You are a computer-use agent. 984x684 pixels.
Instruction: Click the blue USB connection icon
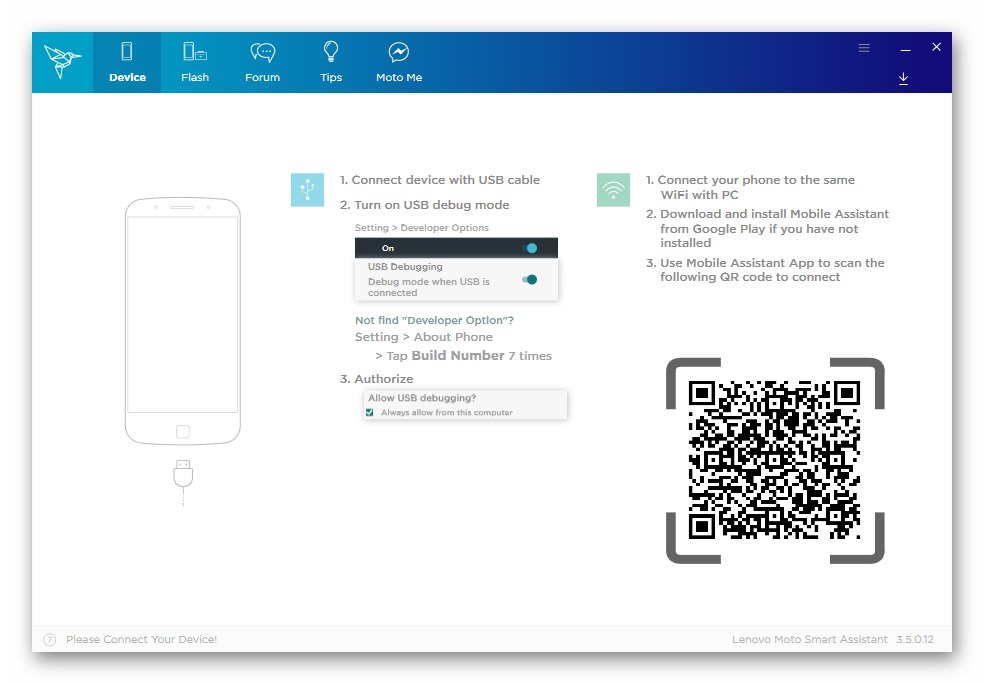[307, 188]
